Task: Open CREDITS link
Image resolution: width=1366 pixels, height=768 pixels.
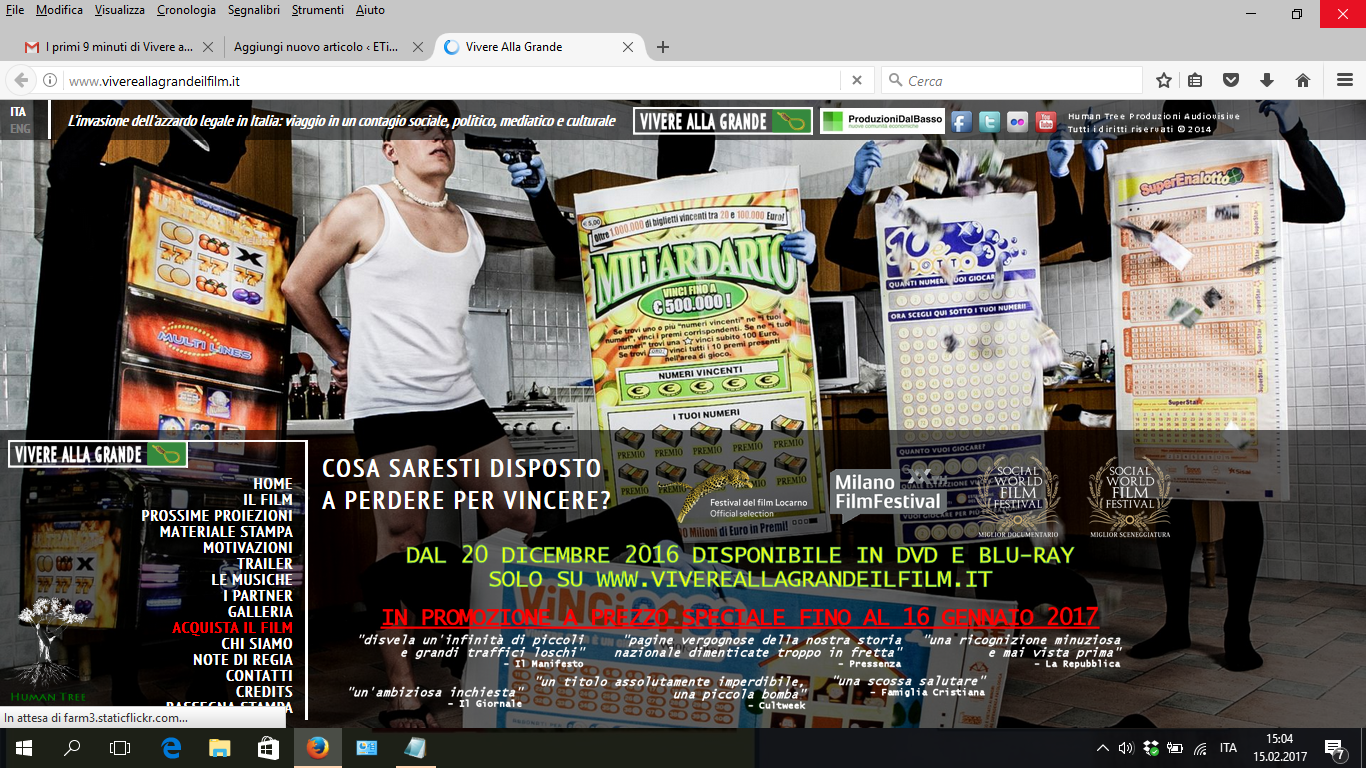Action: (264, 692)
